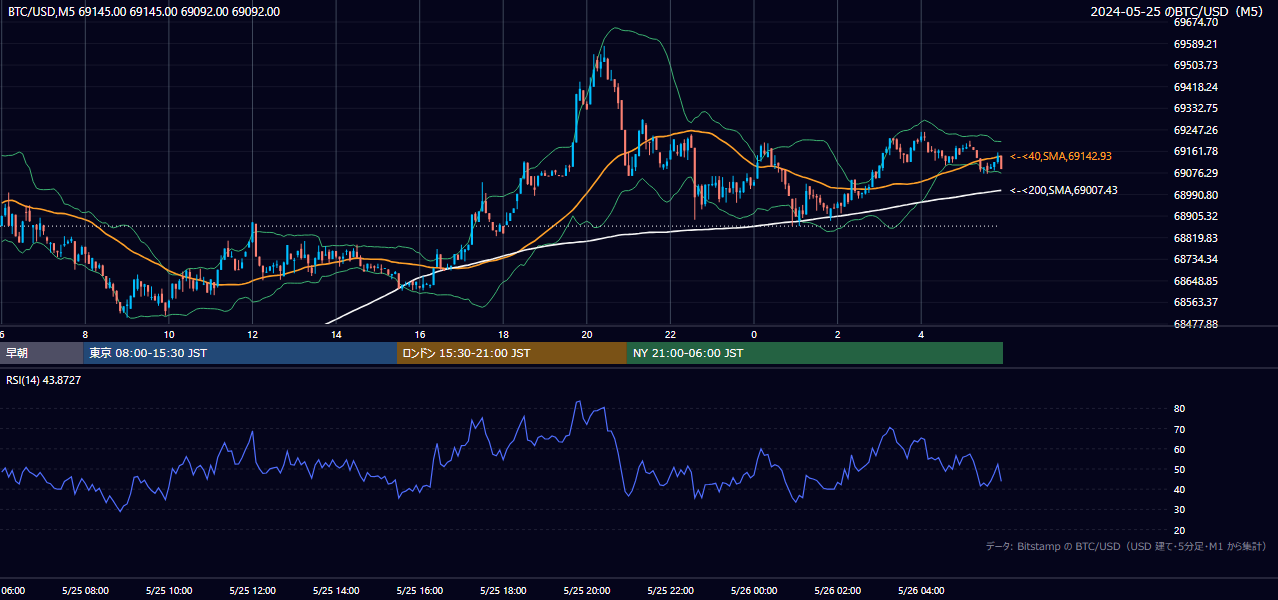Click the '5/25 22:00' time label

(670, 590)
